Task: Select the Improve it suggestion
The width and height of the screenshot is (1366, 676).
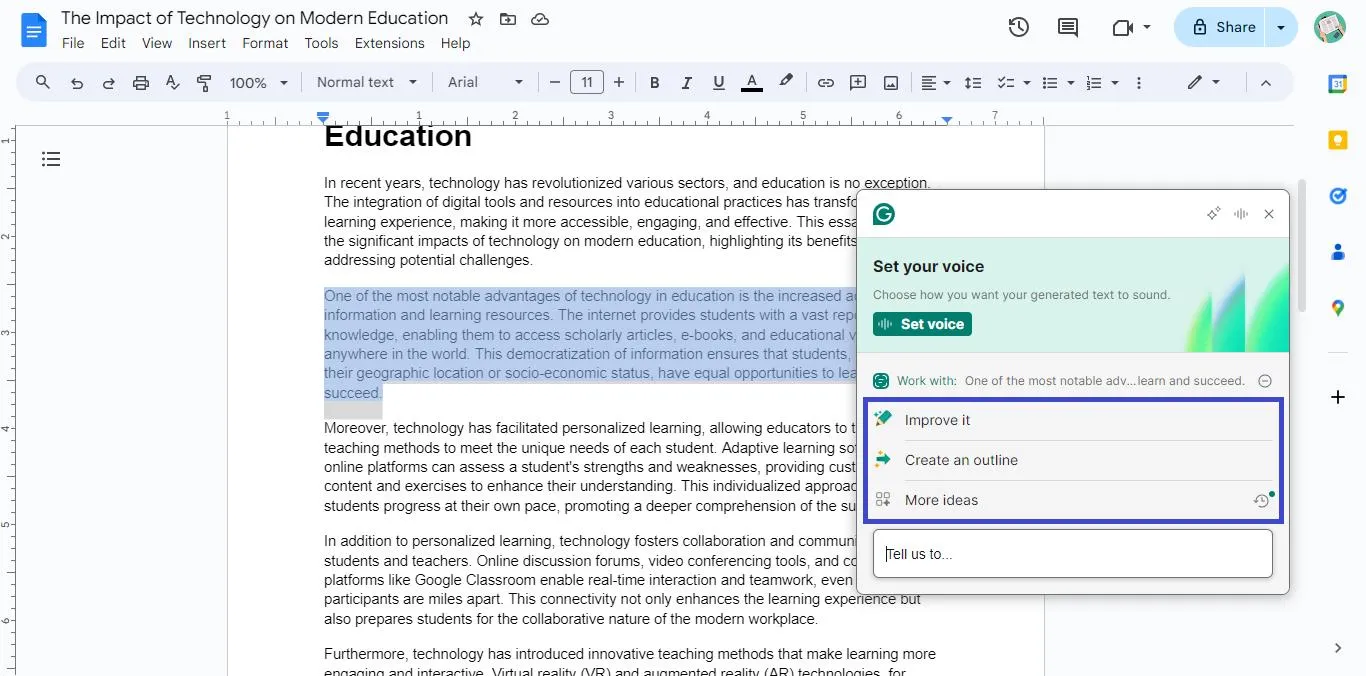Action: coord(937,419)
